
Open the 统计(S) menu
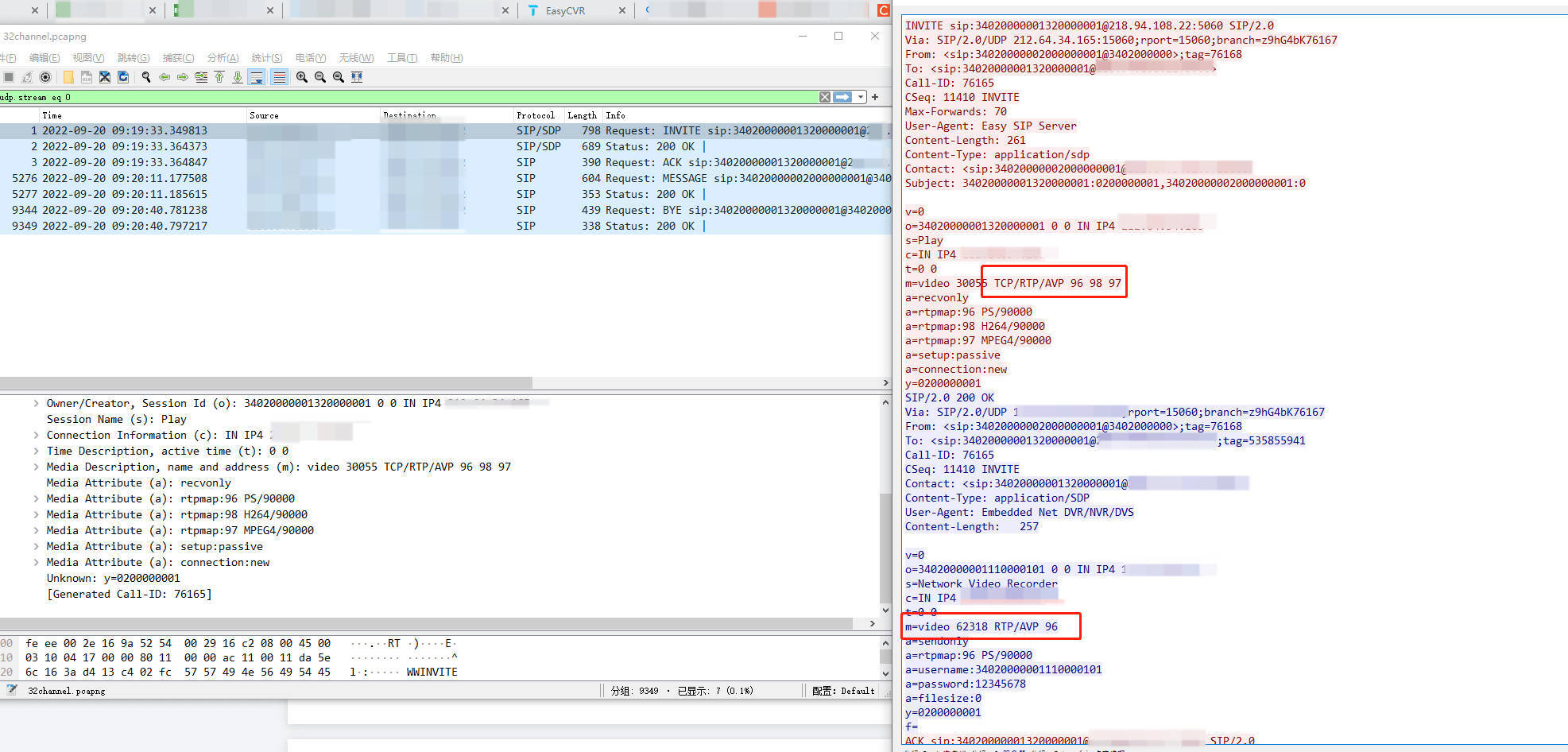tap(267, 58)
